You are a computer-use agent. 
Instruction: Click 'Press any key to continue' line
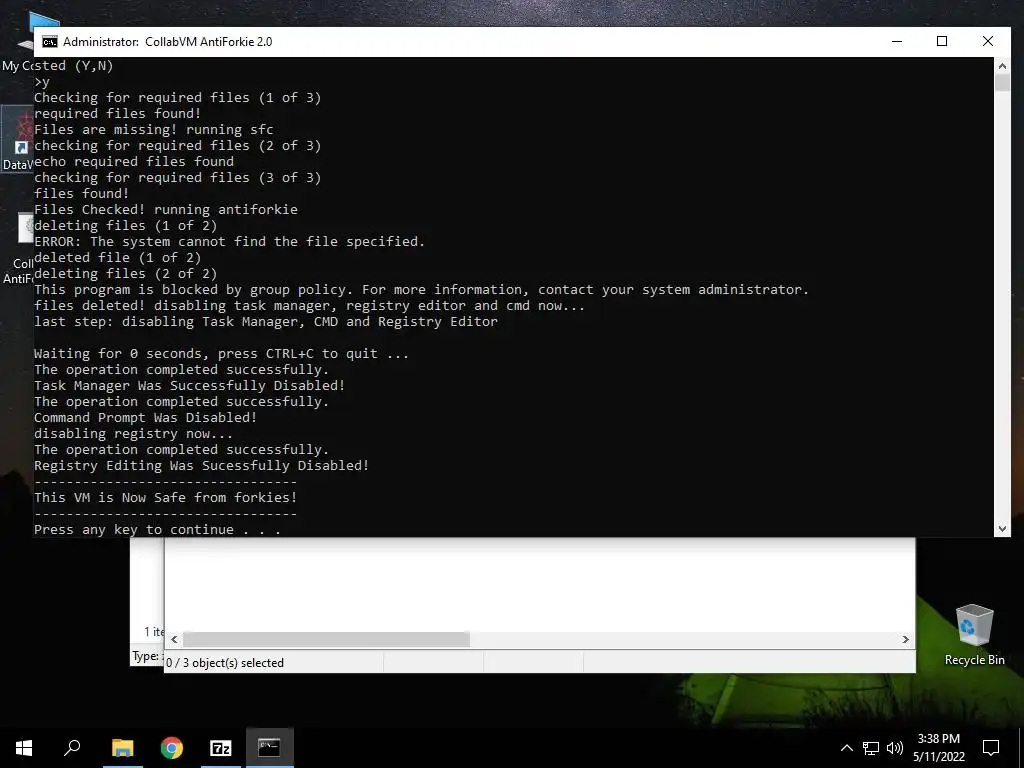(157, 530)
